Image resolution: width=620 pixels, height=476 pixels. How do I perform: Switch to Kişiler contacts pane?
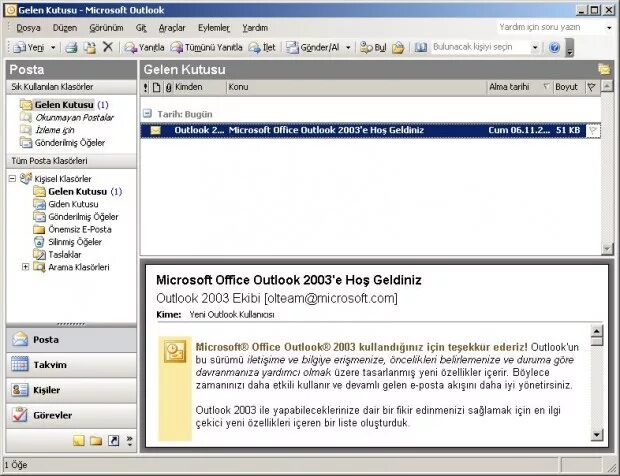pos(71,390)
